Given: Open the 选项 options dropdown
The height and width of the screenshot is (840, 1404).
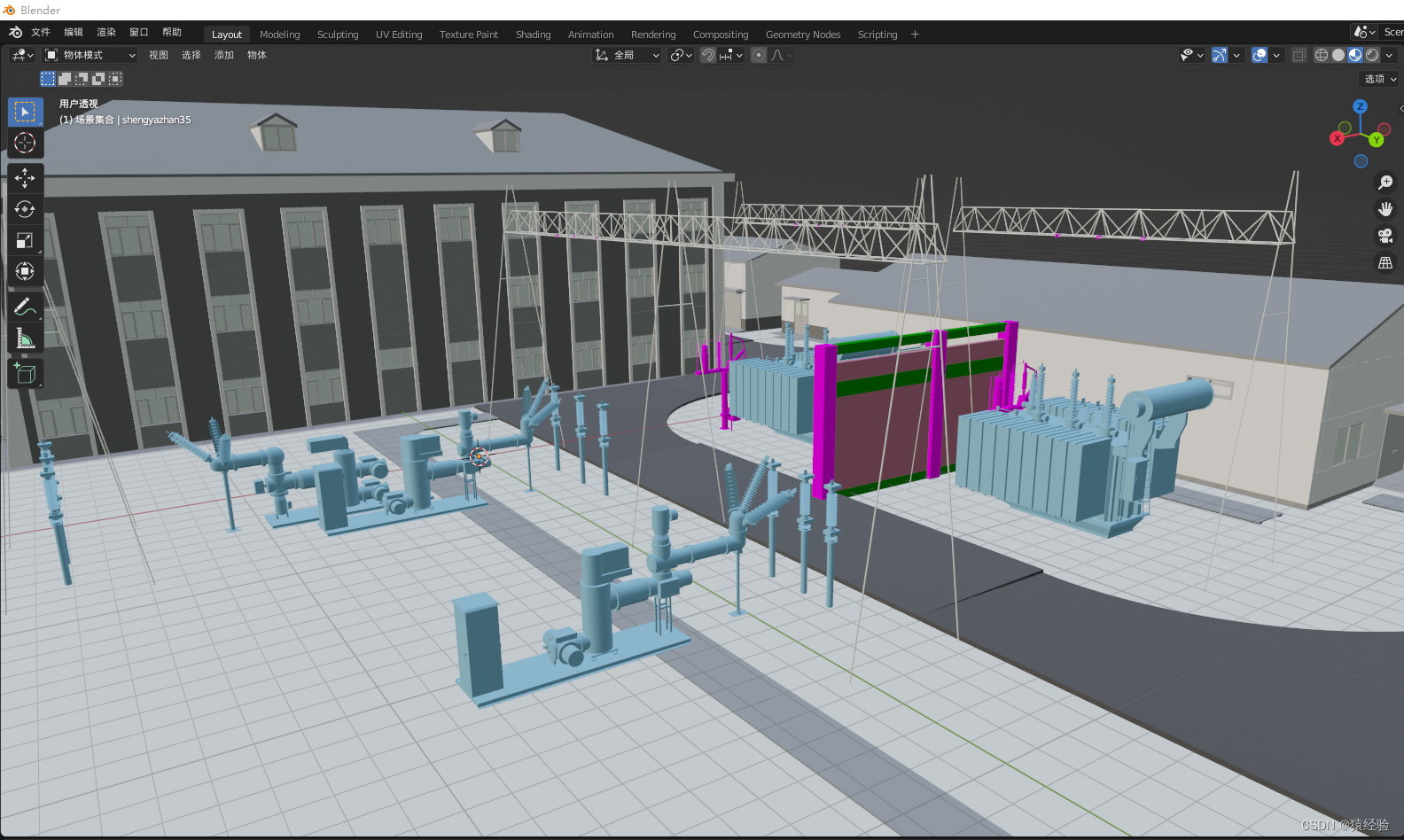Looking at the screenshot, I should pos(1380,79).
